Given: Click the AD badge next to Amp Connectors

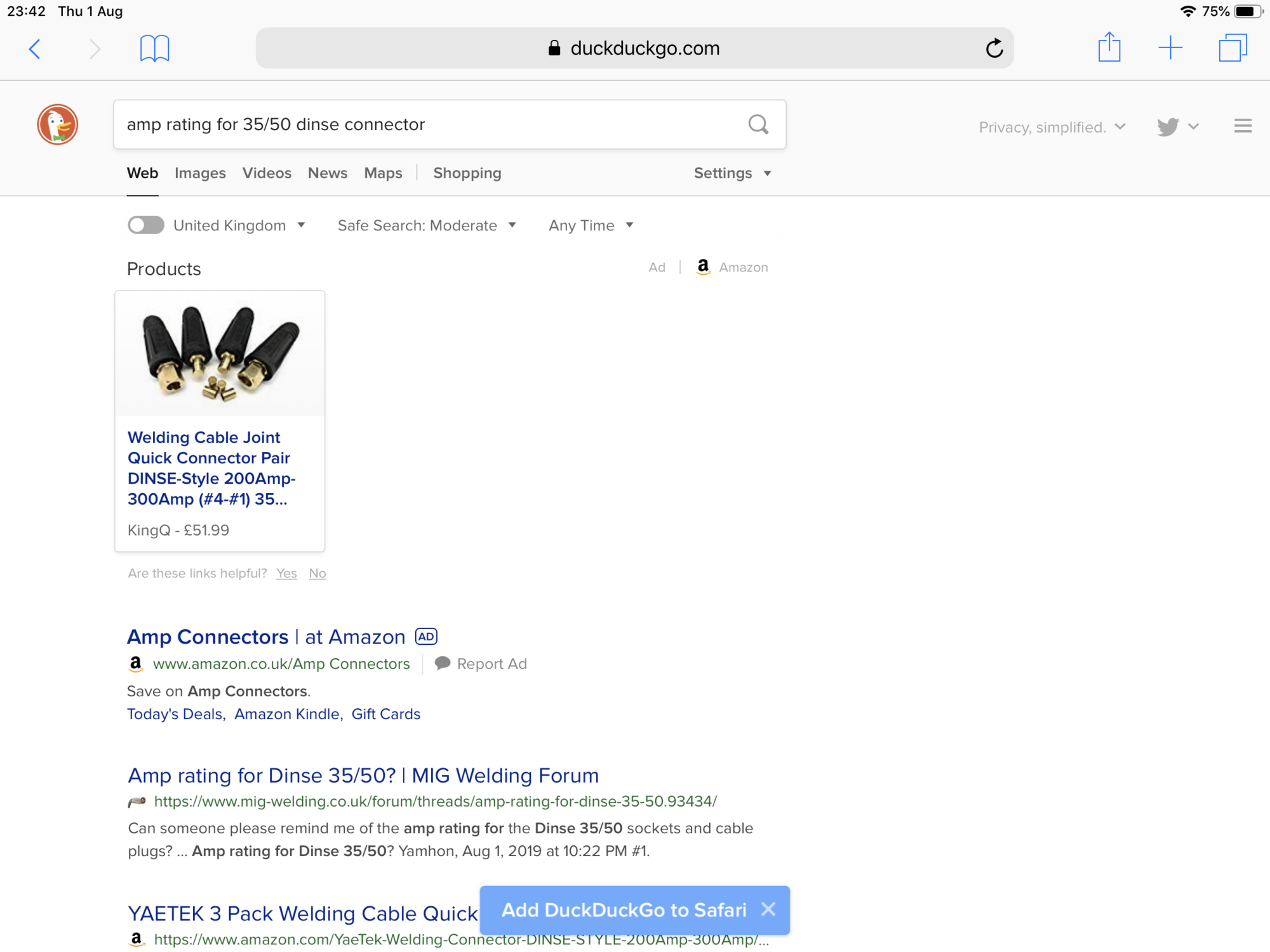Looking at the screenshot, I should pyautogui.click(x=426, y=637).
